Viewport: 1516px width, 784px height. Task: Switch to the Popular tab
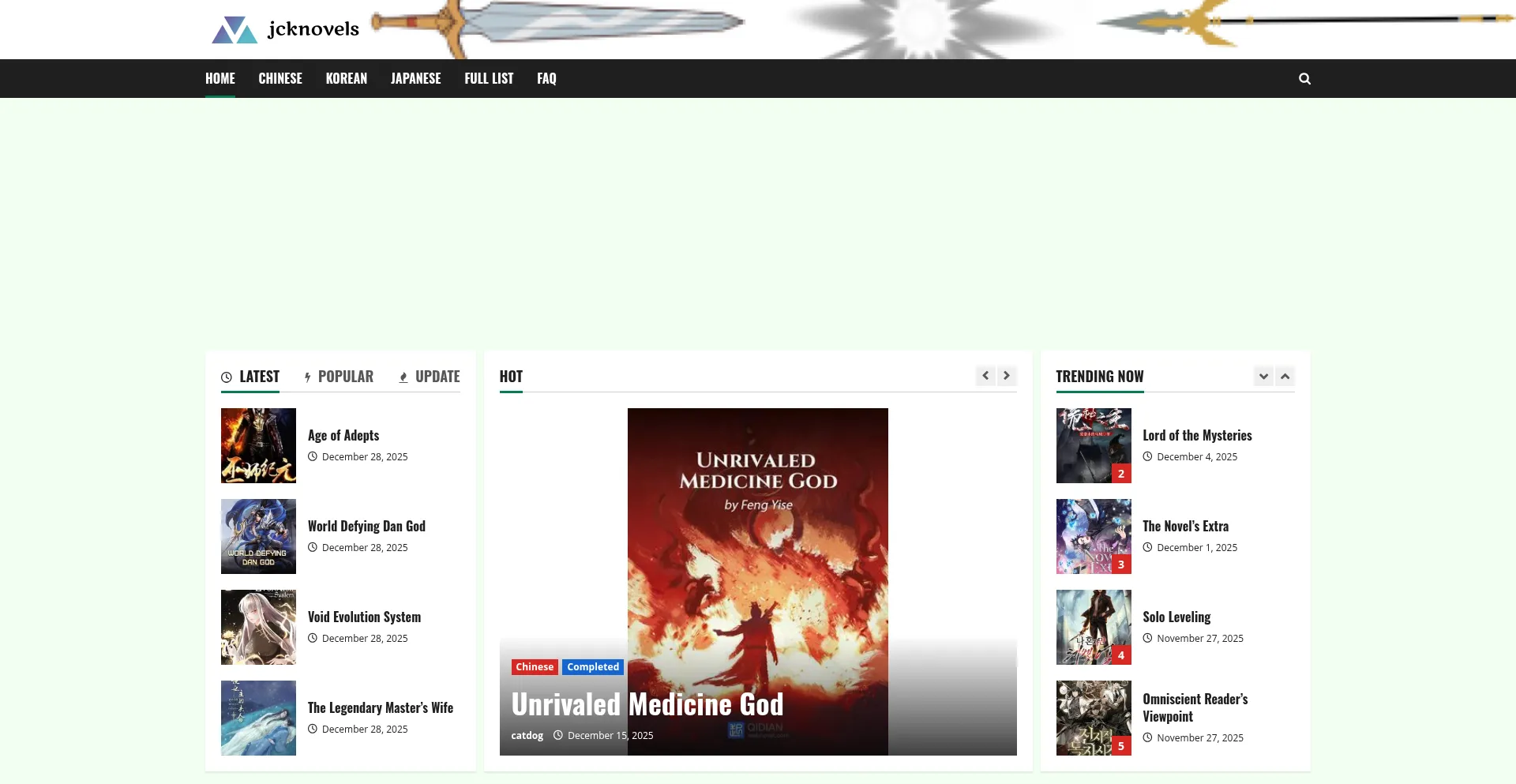[x=339, y=377]
